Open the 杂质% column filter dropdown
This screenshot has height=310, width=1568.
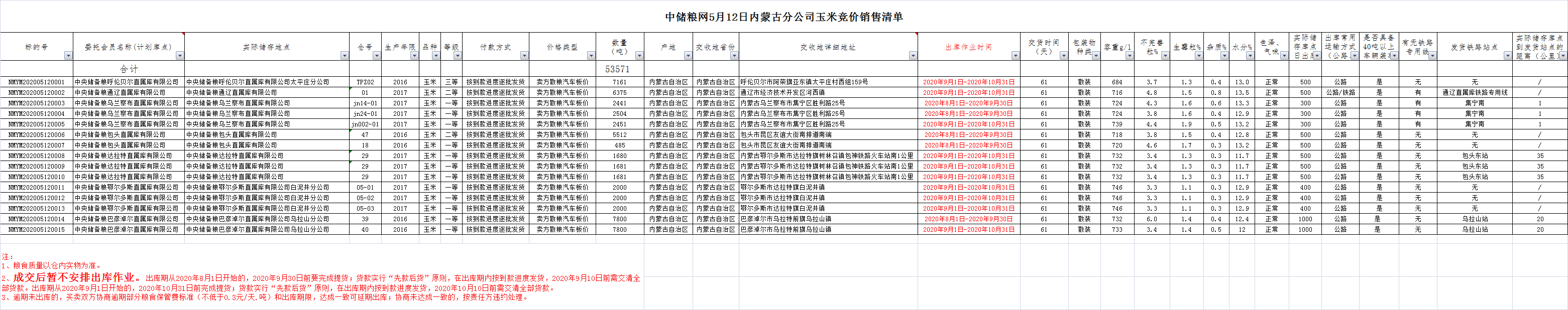[1224, 56]
